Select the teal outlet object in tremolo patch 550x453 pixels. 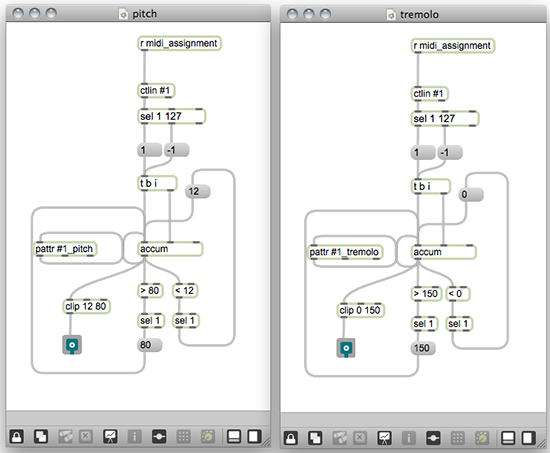coord(346,348)
